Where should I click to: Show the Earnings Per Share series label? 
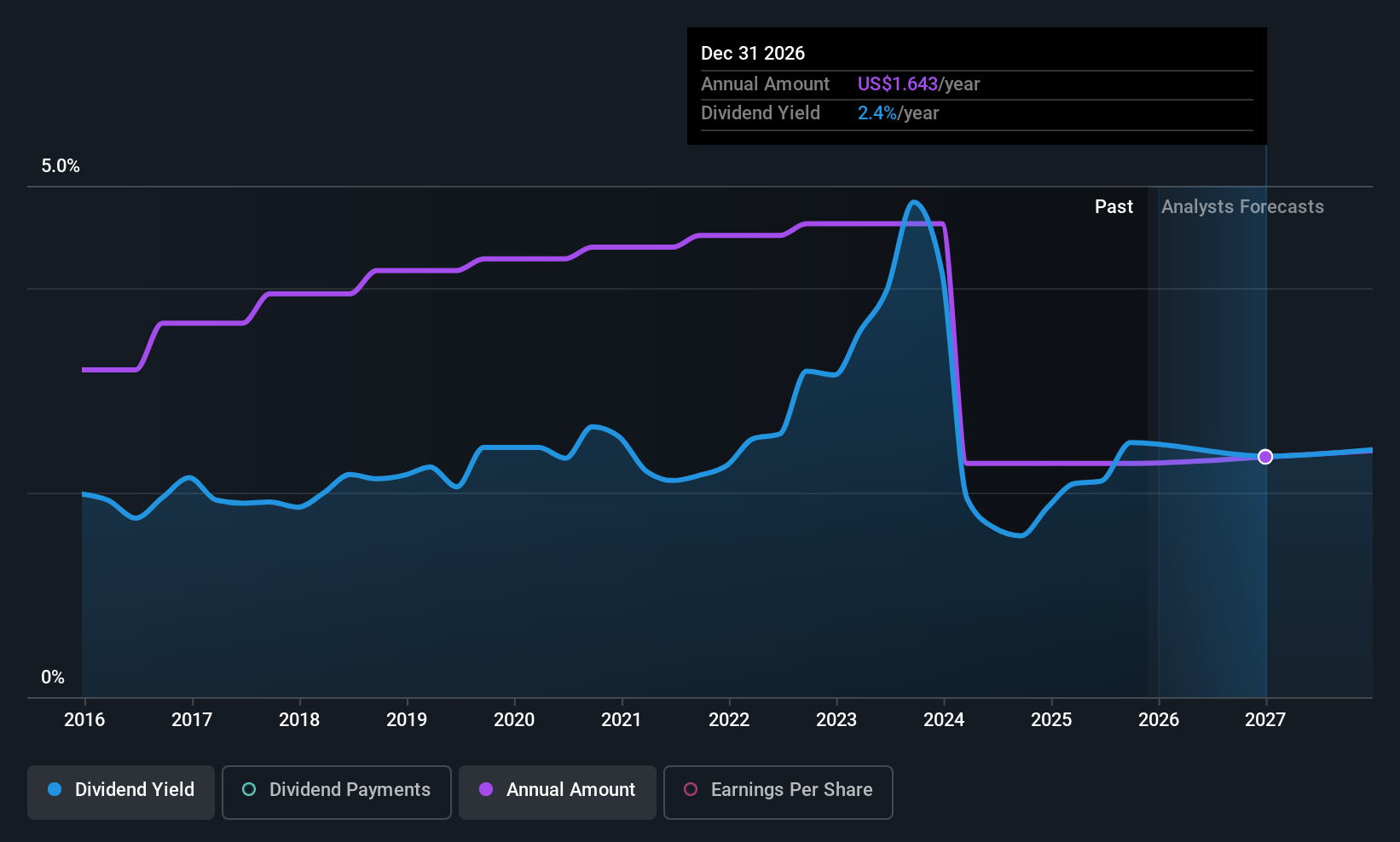point(791,790)
